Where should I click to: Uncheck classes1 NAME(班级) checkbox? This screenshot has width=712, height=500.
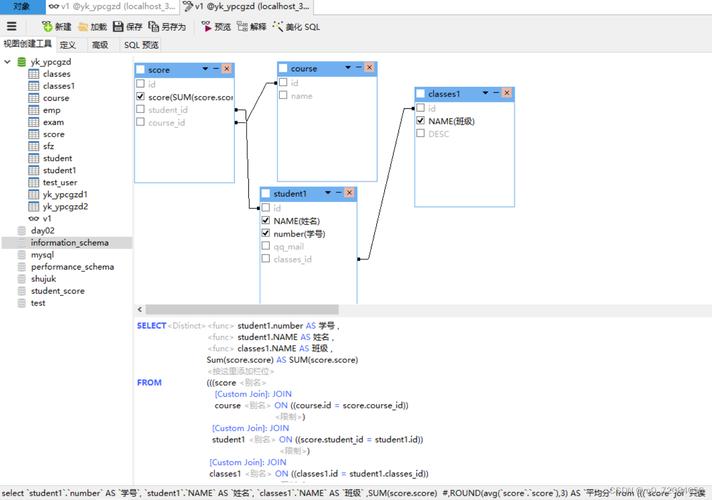pyautogui.click(x=420, y=120)
